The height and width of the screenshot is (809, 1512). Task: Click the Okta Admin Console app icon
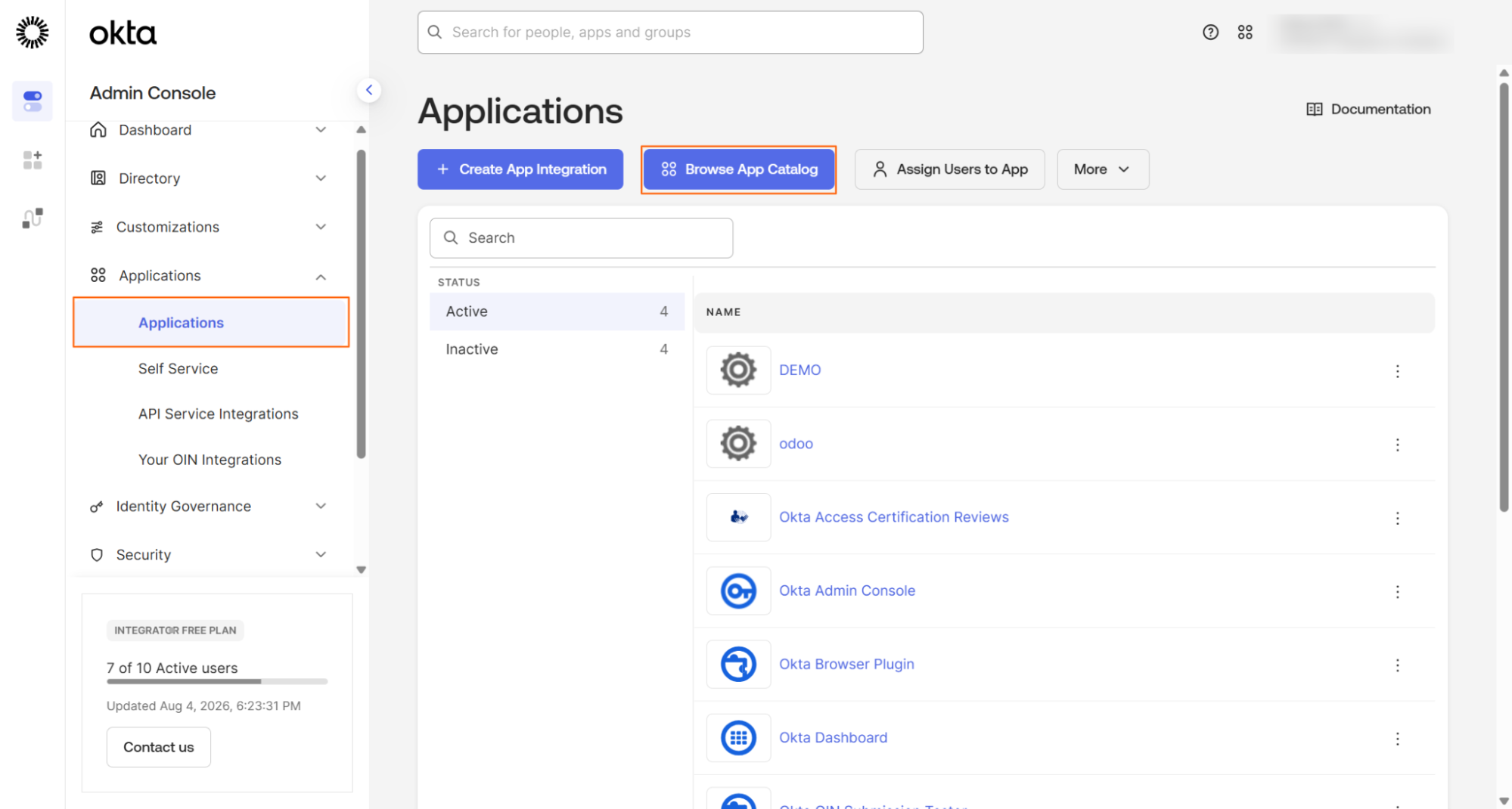click(x=738, y=590)
